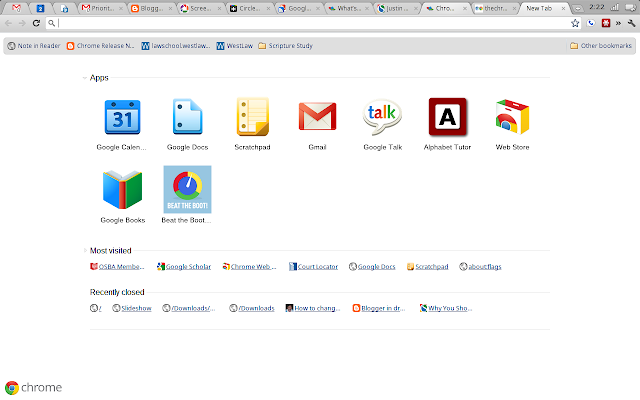Open Scratchpad most visited link
The height and width of the screenshot is (400, 640).
pos(427,267)
